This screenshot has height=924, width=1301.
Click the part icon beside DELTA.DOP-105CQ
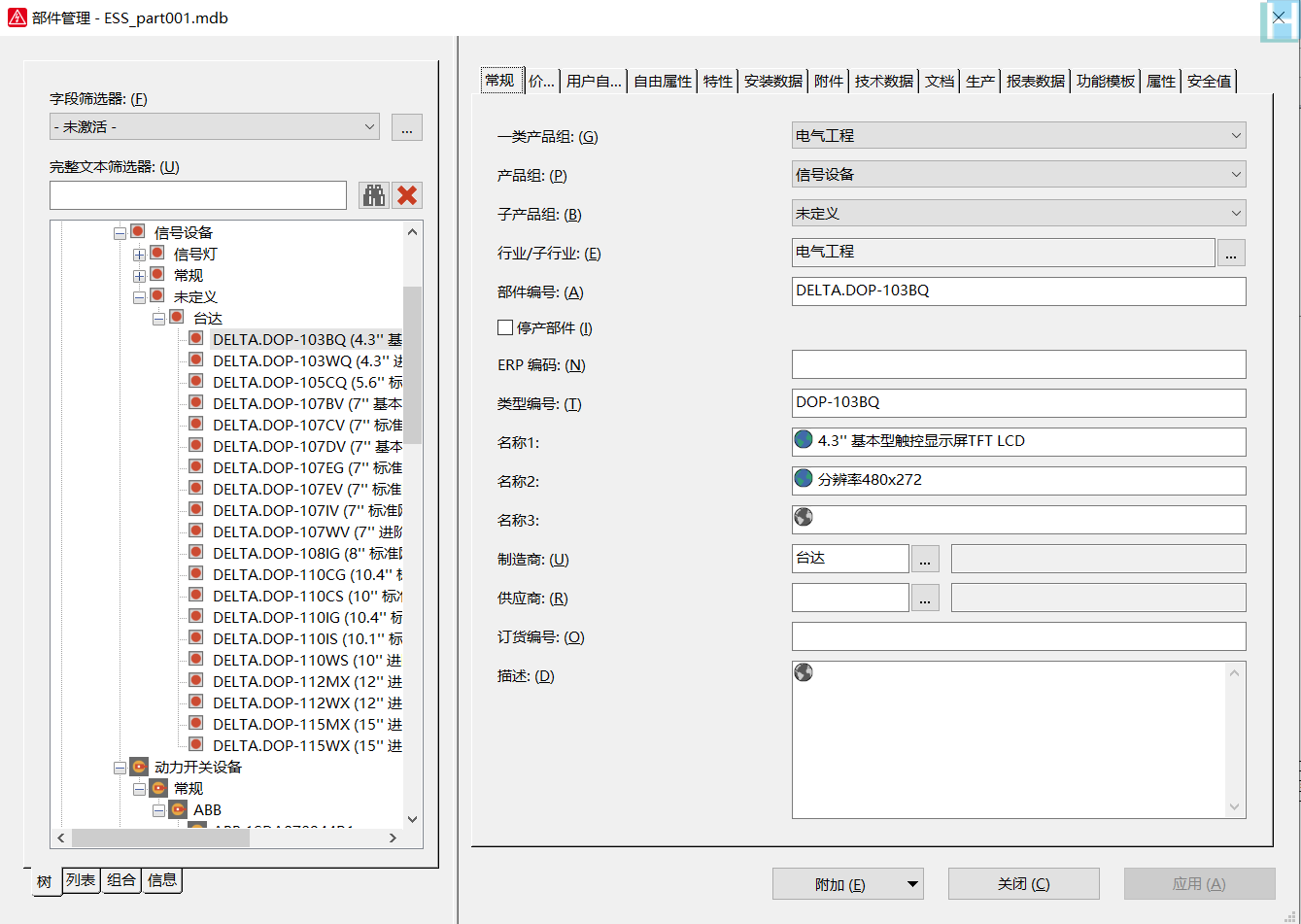click(196, 381)
